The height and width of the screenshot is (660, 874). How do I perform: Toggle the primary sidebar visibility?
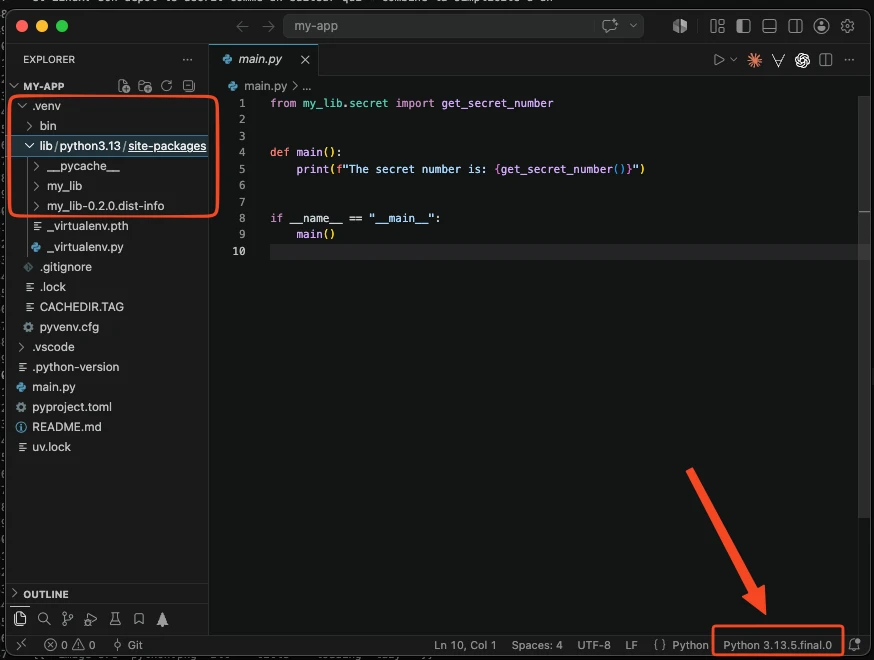click(743, 26)
